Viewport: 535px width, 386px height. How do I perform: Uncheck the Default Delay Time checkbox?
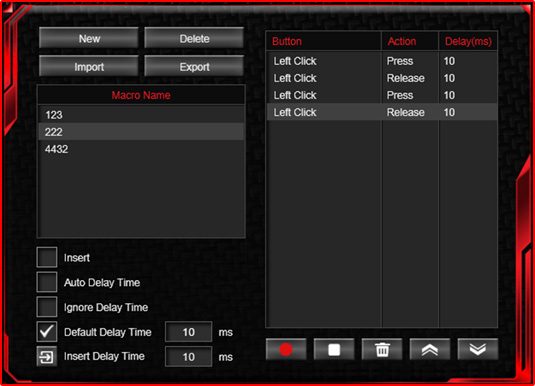47,332
